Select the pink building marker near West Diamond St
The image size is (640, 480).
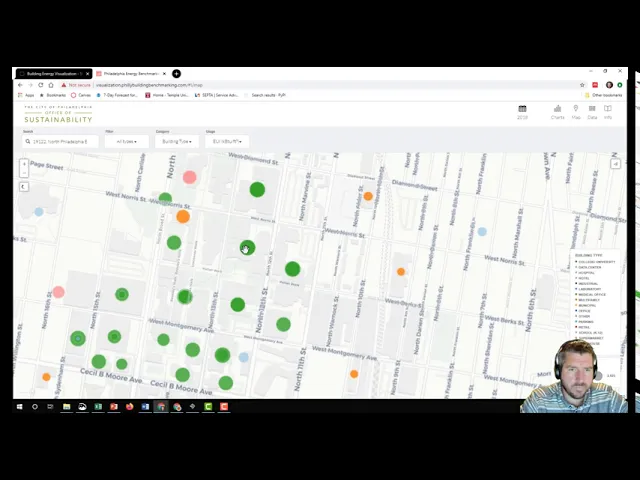189,177
